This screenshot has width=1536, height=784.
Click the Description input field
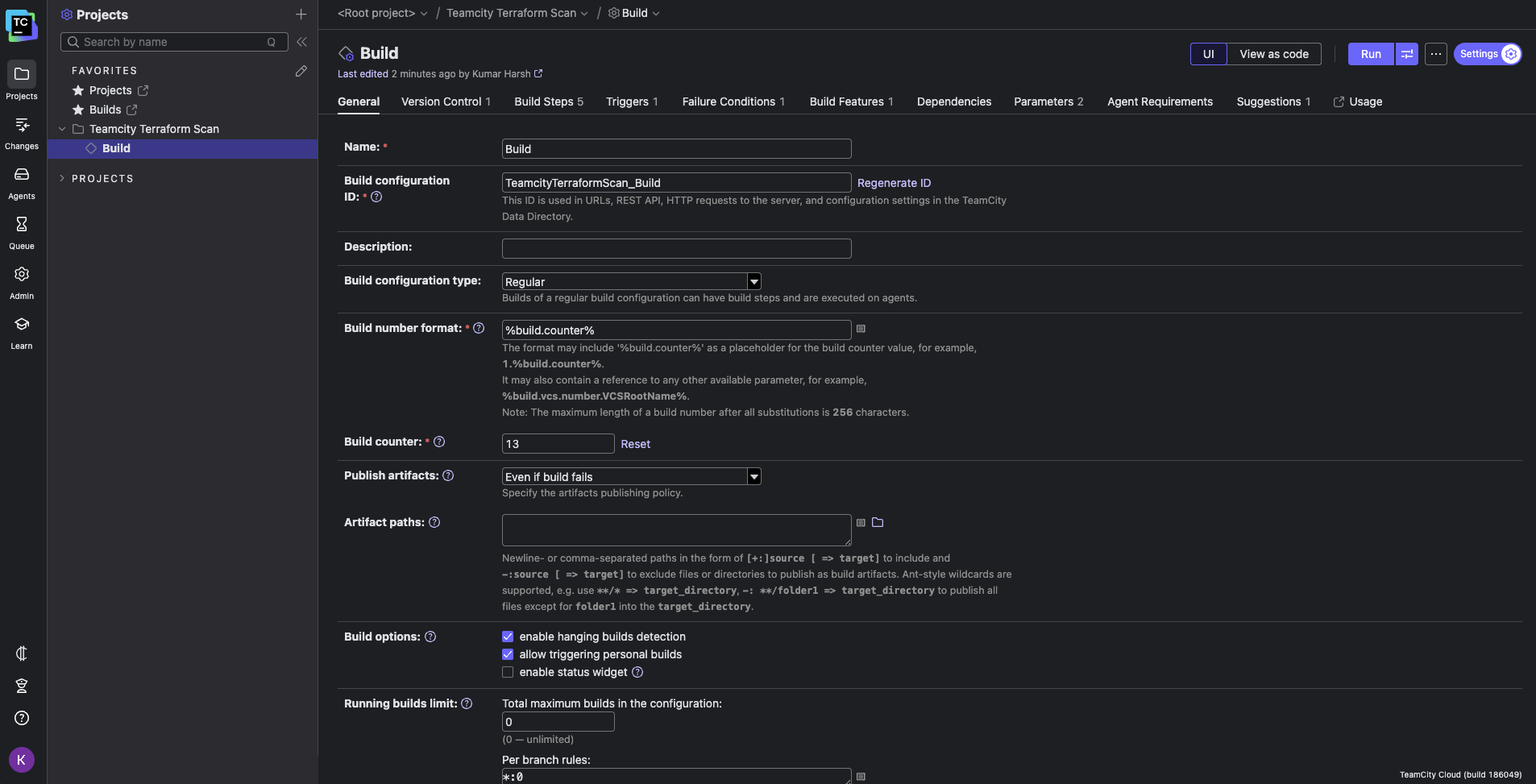[676, 248]
